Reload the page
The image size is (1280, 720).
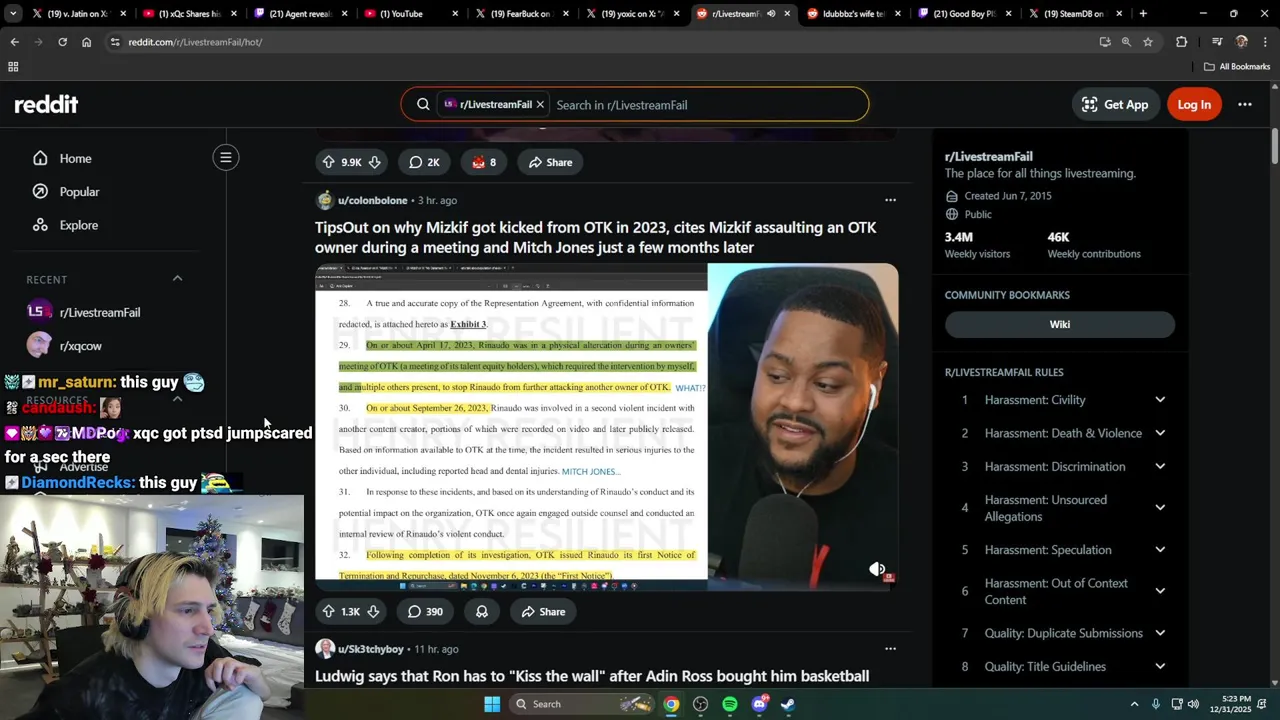click(x=62, y=42)
